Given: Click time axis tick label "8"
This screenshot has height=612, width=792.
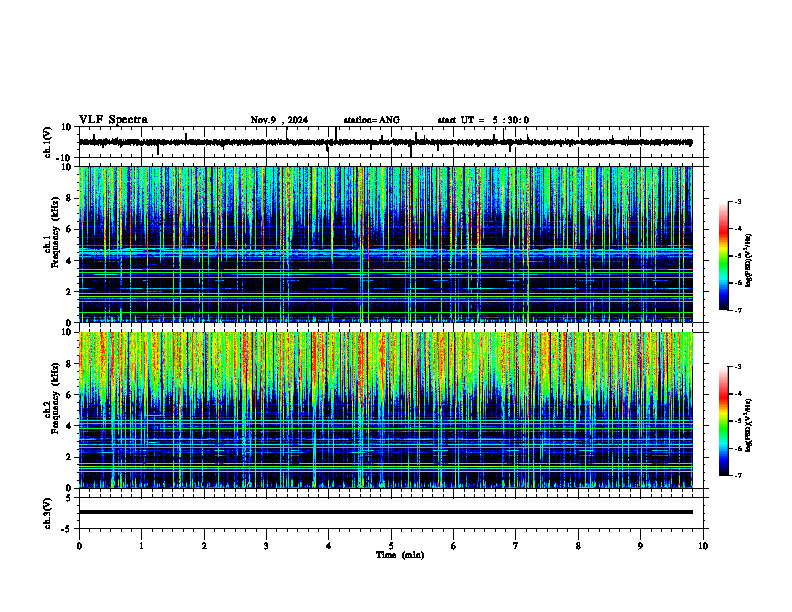Looking at the screenshot, I should coord(578,546).
